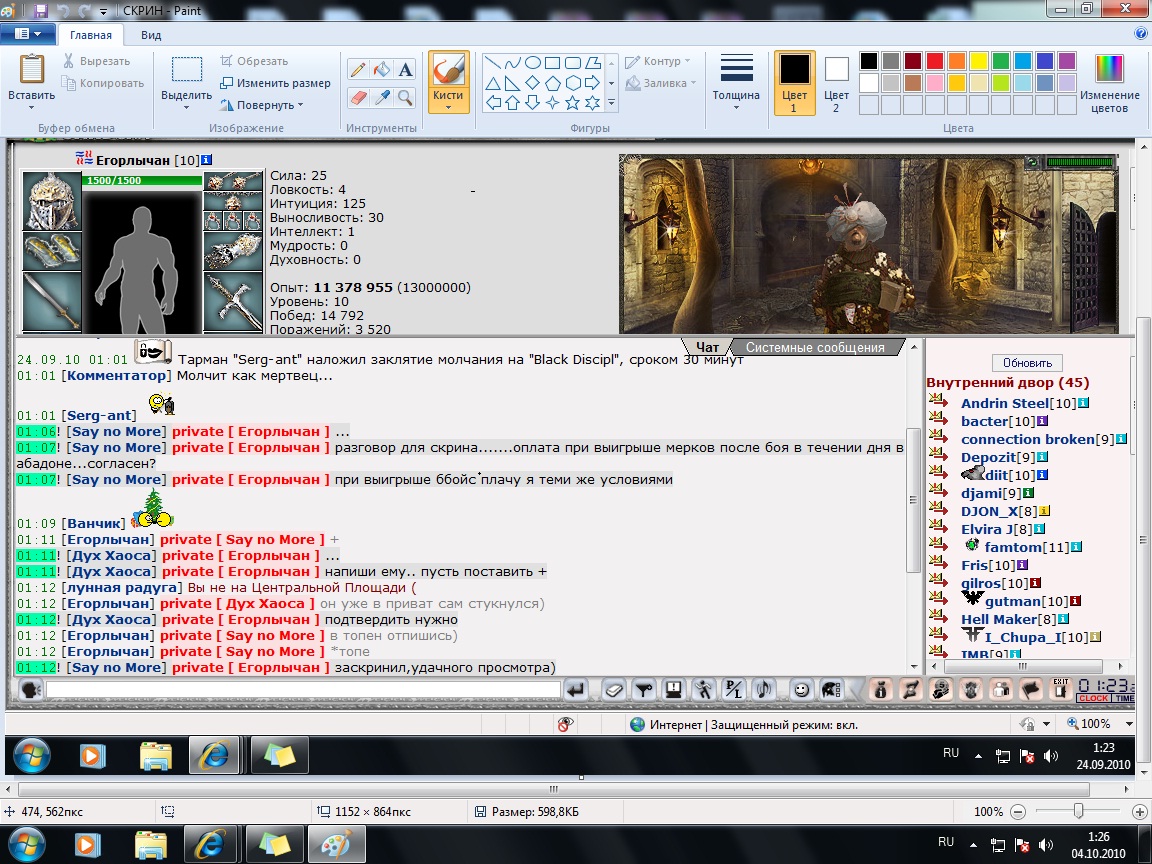Click the Вставить clipboard icon
This screenshot has height=864, width=1152.
tap(32, 69)
